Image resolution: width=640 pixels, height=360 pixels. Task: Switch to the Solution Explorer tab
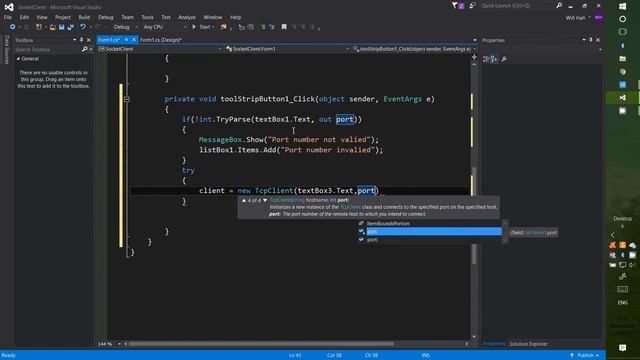point(528,344)
